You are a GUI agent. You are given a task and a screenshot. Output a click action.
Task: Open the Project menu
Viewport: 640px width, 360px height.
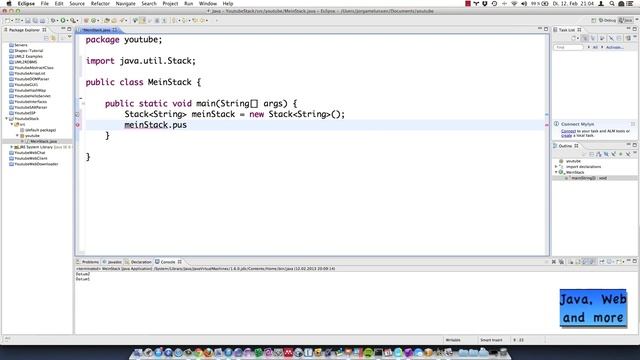click(x=170, y=3)
